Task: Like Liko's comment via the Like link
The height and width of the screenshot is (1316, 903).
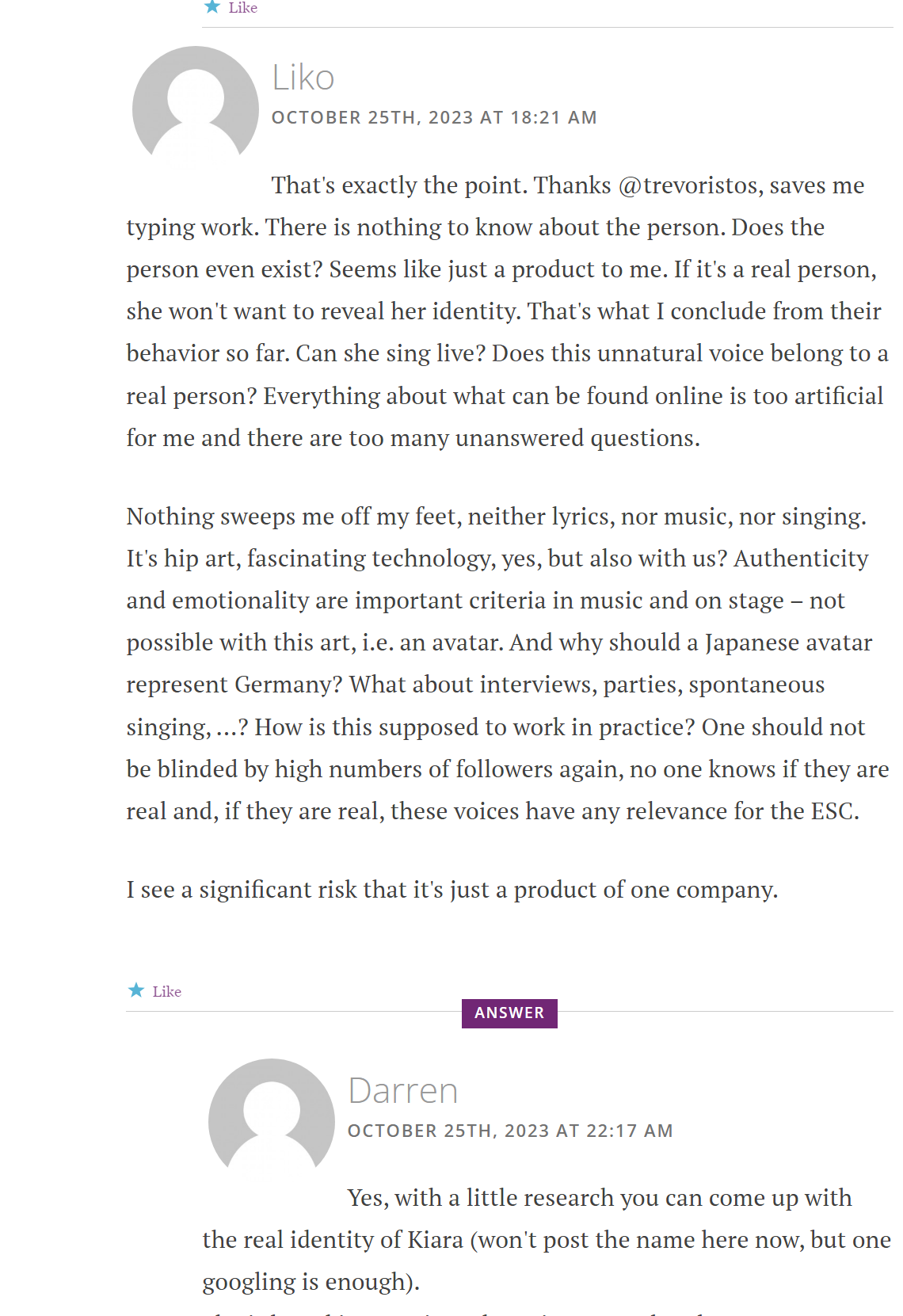Action: click(x=166, y=991)
